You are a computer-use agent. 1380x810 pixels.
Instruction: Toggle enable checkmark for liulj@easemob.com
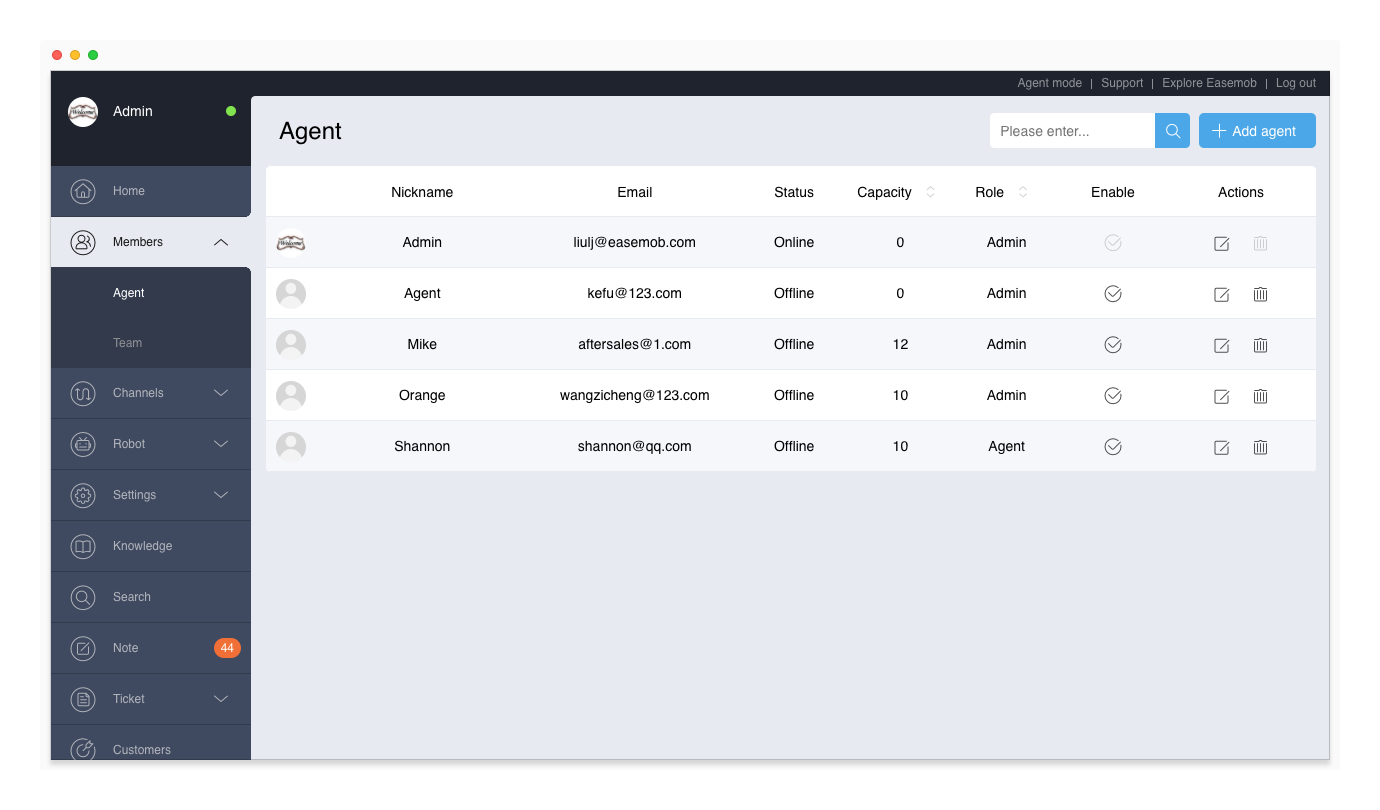1113,242
